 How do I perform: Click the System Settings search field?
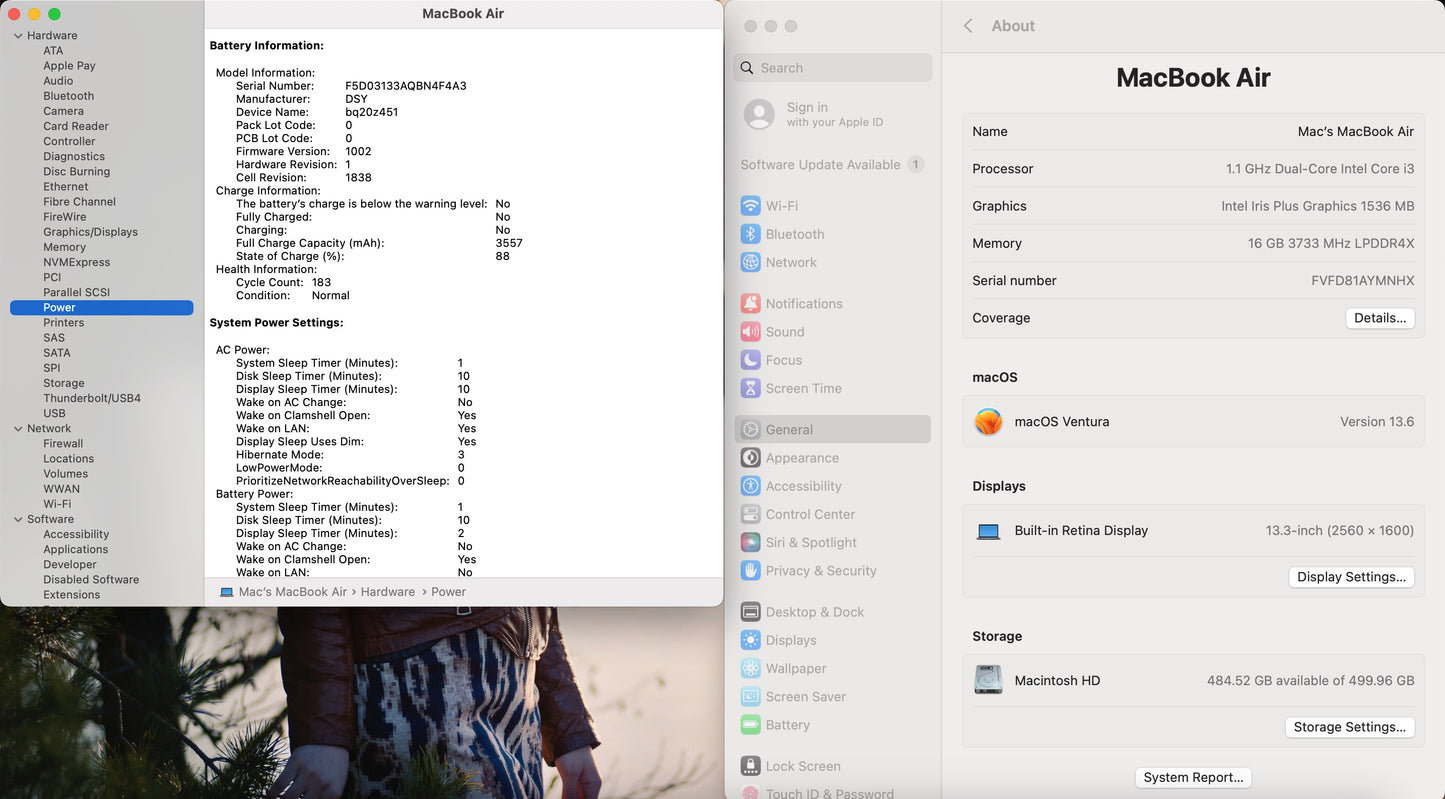(x=840, y=68)
